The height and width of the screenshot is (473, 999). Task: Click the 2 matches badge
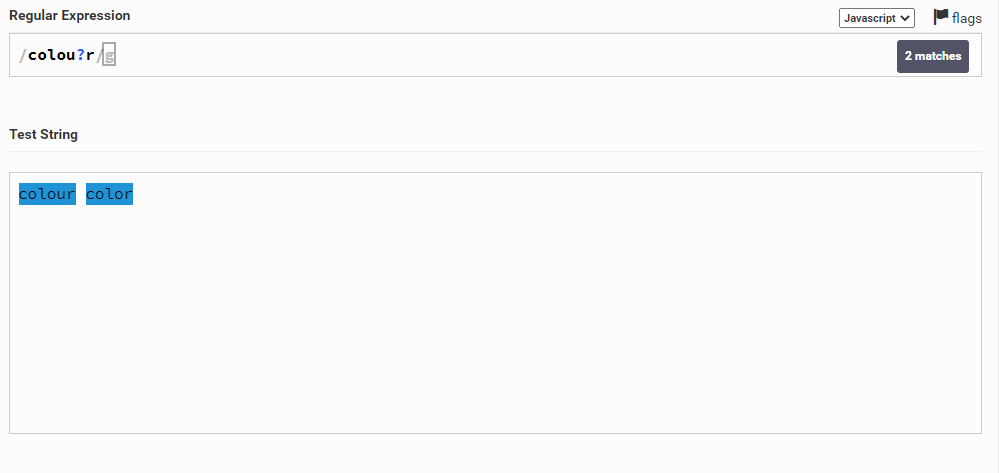933,56
